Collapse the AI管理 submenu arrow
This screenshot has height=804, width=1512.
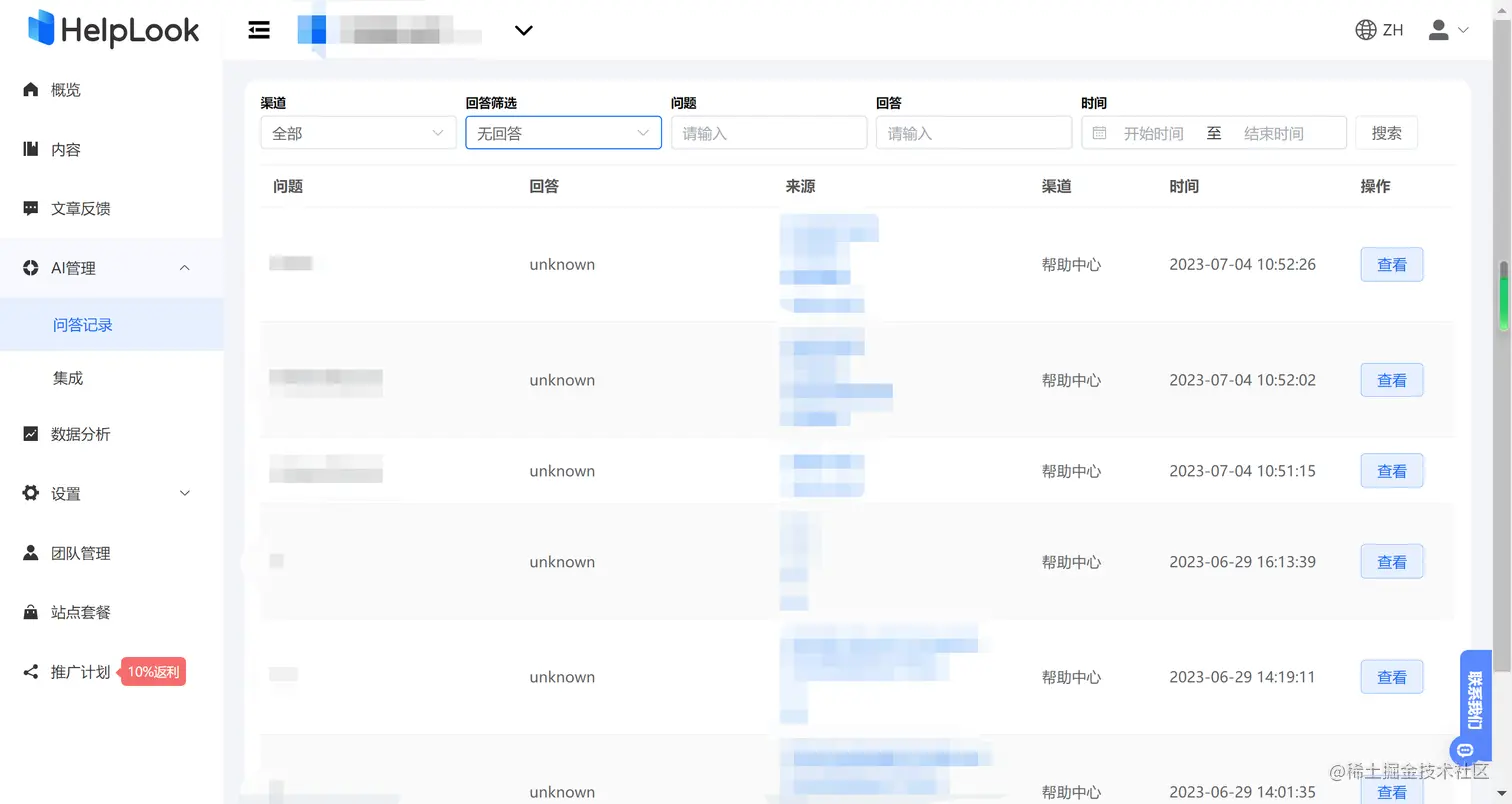tap(184, 268)
